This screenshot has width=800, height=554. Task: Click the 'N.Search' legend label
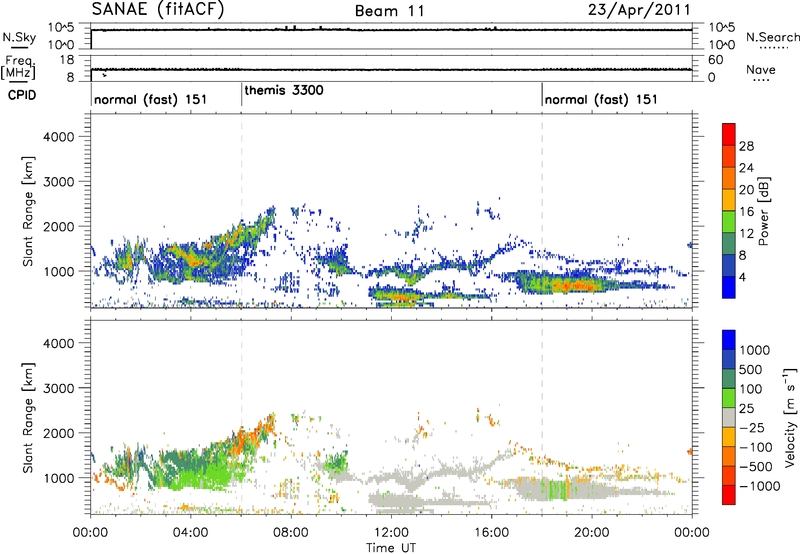coord(772,37)
